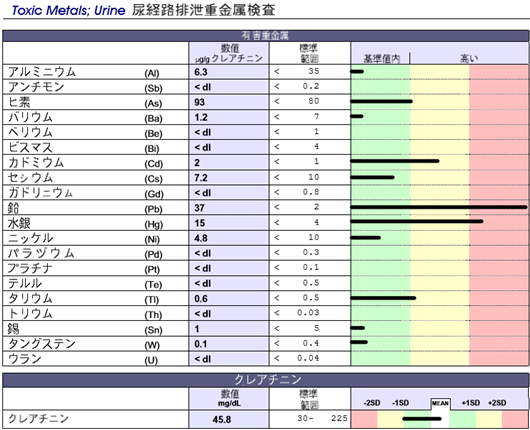Click the reference range 0.1 for Pt

311,267
